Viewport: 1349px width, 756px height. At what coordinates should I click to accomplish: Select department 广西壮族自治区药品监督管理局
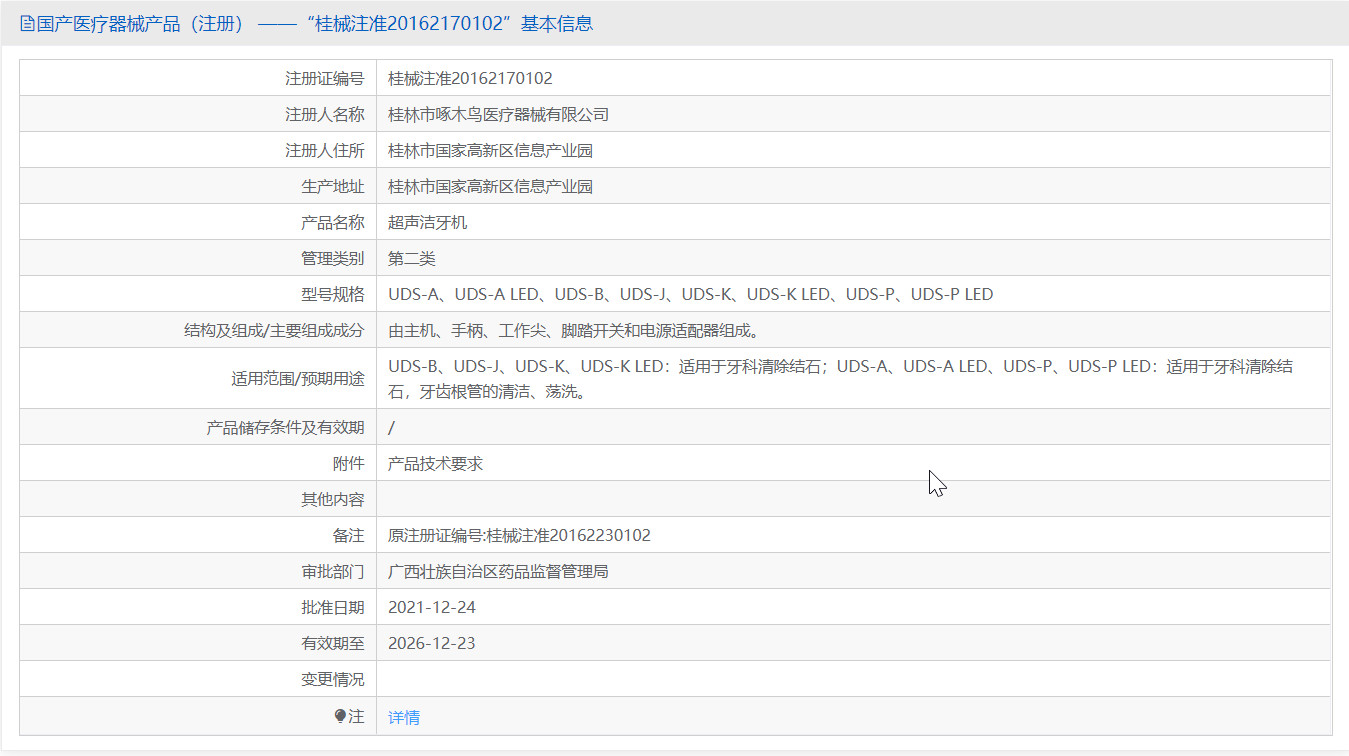[498, 571]
